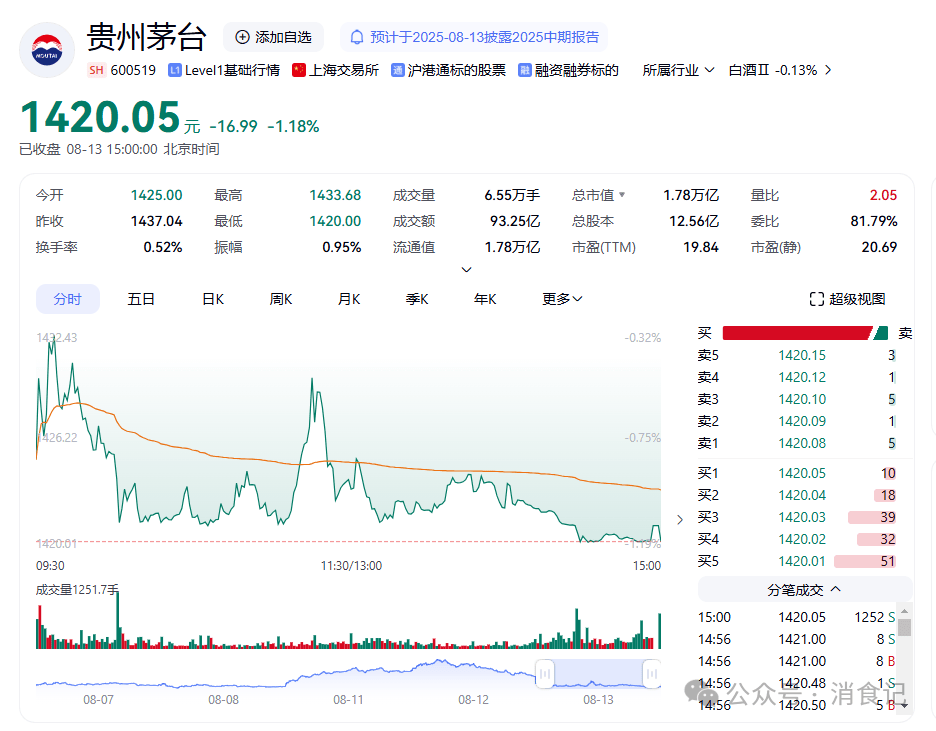The width and height of the screenshot is (936, 731).
Task: Click 成交额 value 93.25亿
Action: point(515,221)
